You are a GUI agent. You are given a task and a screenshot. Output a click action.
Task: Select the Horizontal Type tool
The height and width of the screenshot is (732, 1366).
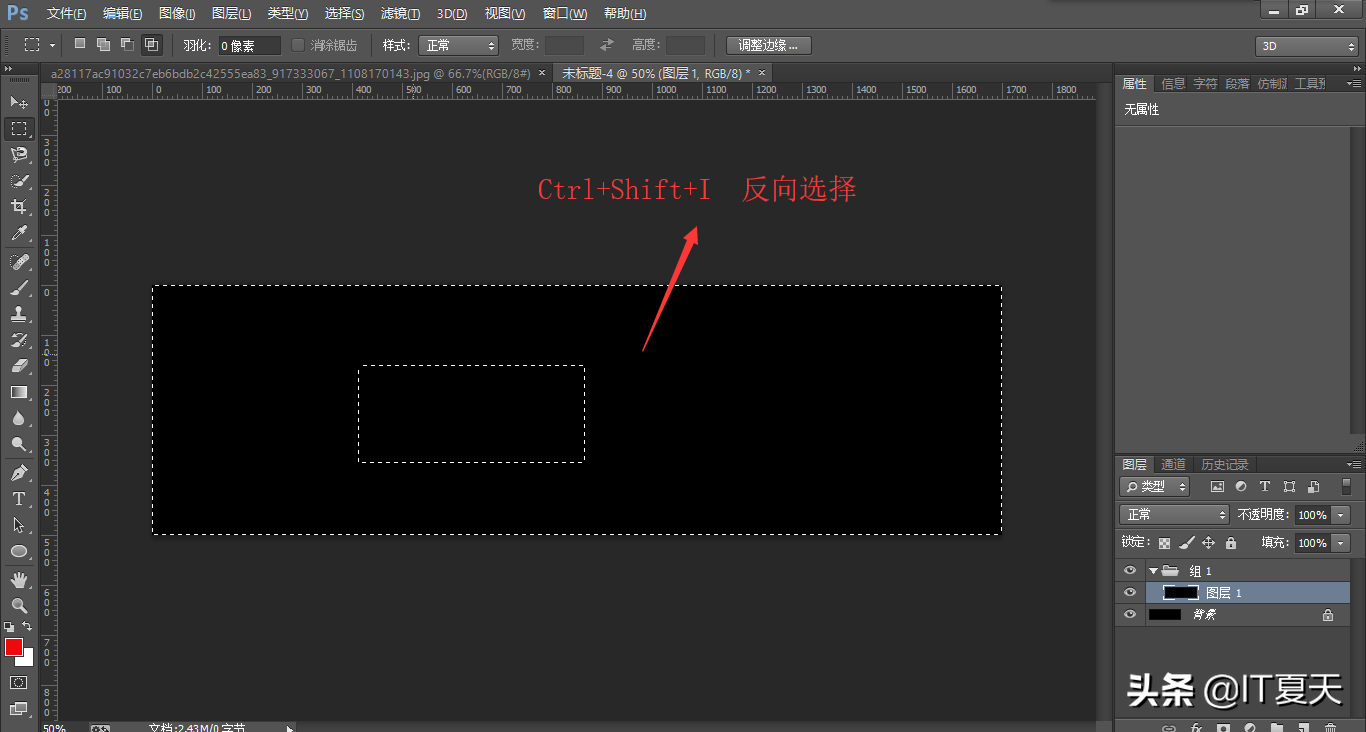19,499
